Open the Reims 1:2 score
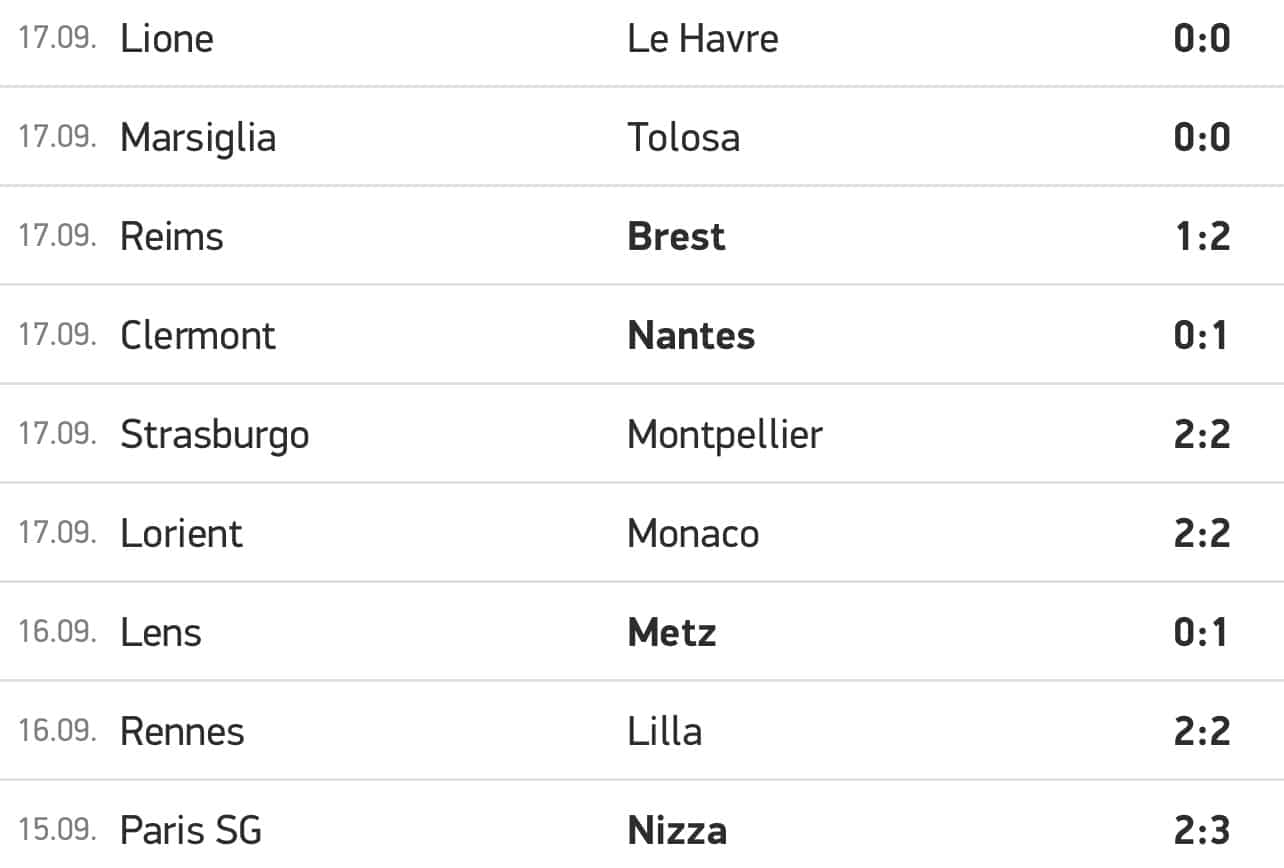This screenshot has width=1284, height=868. 1202,237
